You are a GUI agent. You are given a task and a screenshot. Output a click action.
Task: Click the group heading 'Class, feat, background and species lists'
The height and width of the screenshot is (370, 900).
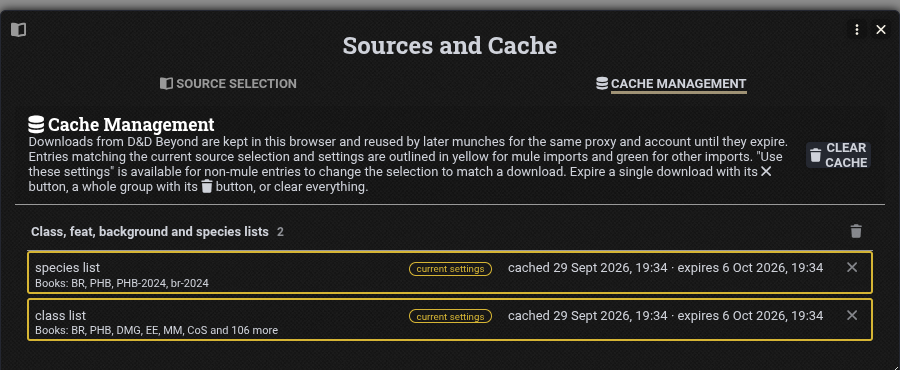[150, 232]
